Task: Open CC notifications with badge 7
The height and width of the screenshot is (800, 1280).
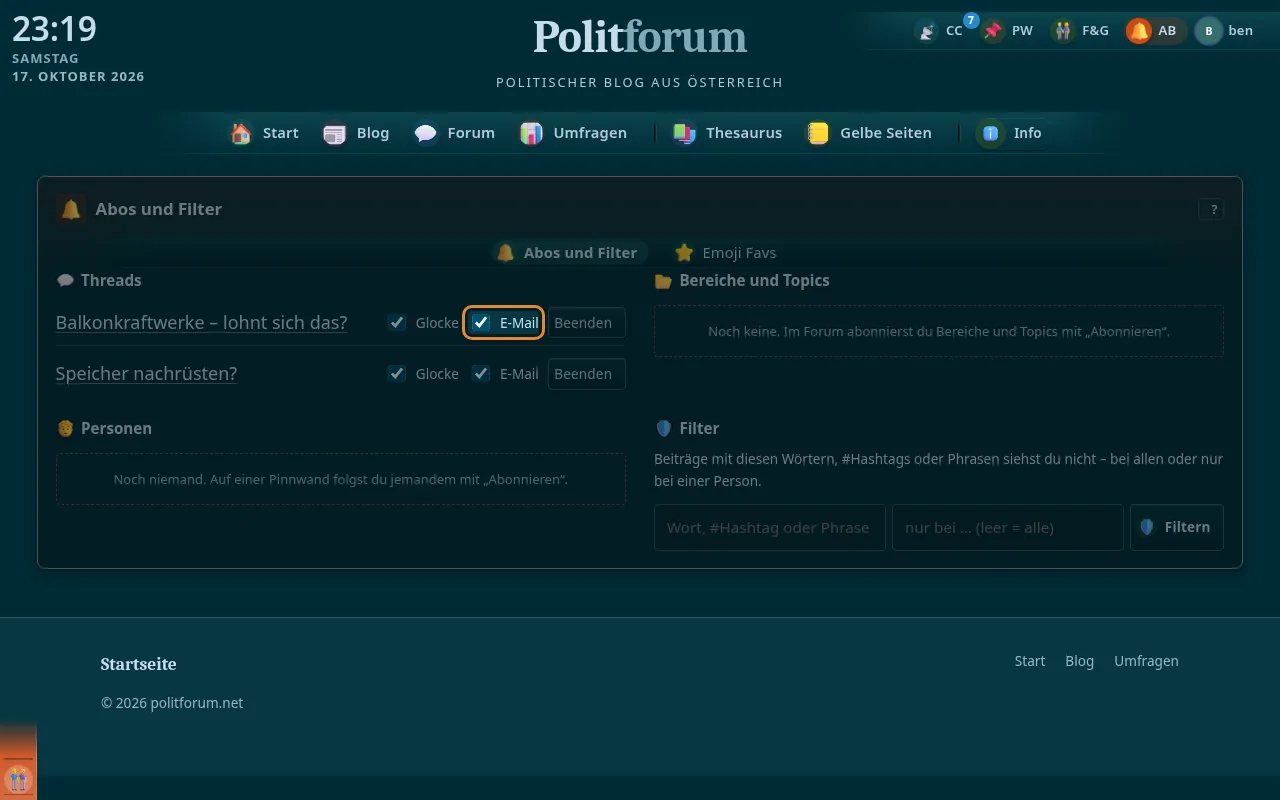Action: point(940,31)
